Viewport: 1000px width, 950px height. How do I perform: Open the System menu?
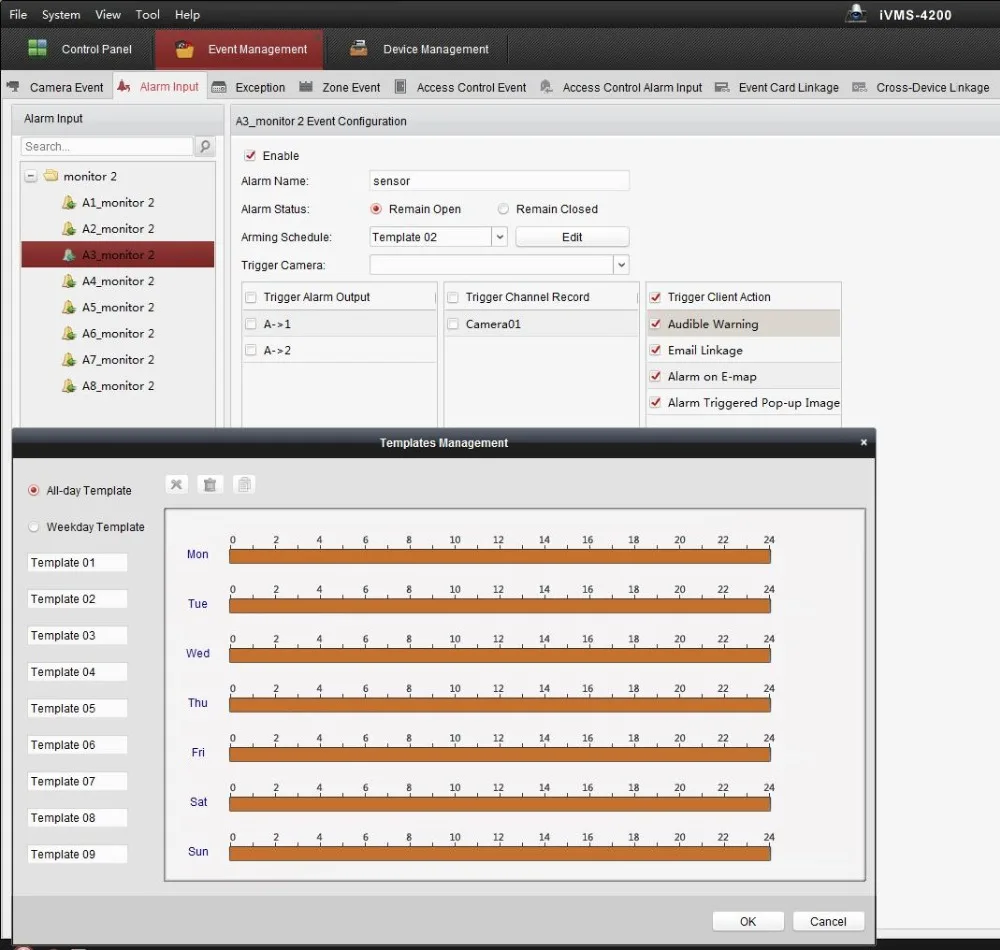click(x=61, y=14)
